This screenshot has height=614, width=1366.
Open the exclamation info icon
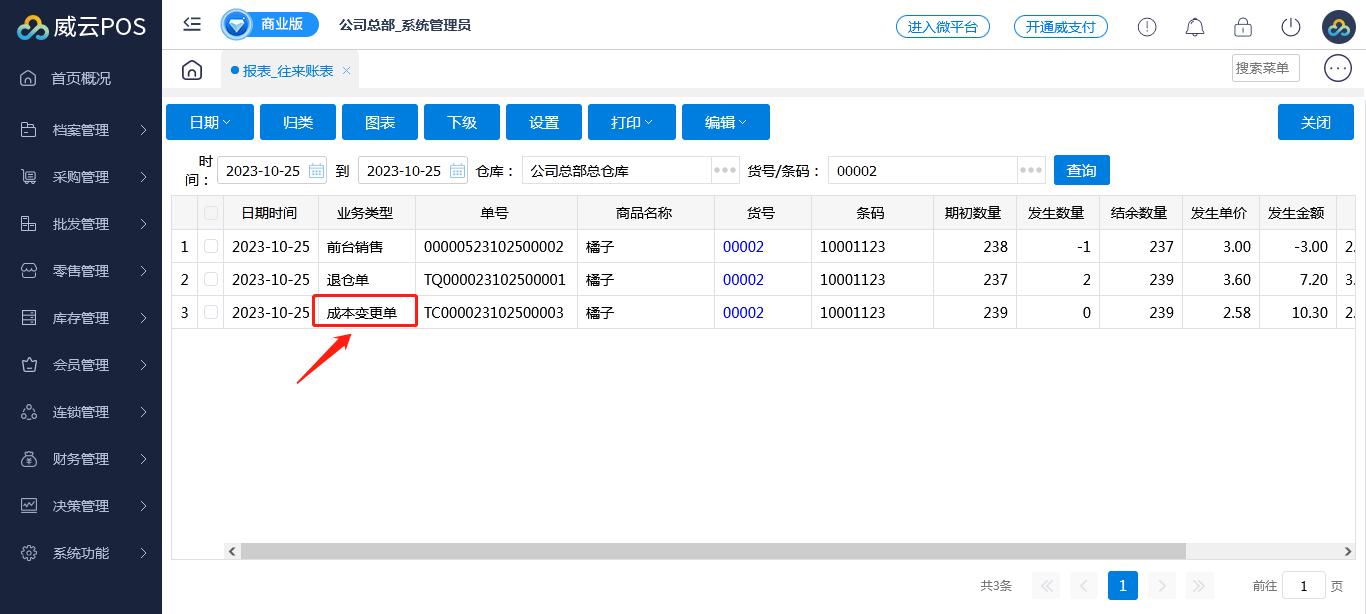coord(1147,27)
